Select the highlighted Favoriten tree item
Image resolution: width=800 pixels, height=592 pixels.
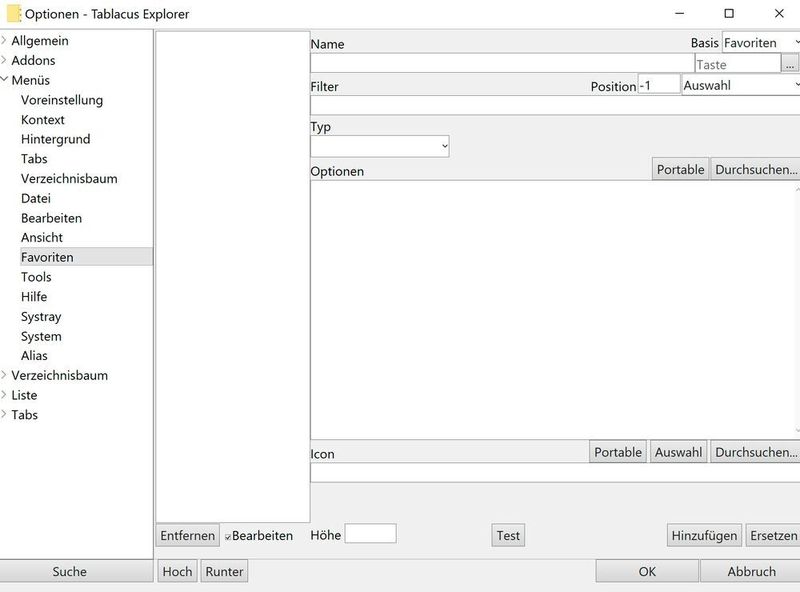coord(86,257)
